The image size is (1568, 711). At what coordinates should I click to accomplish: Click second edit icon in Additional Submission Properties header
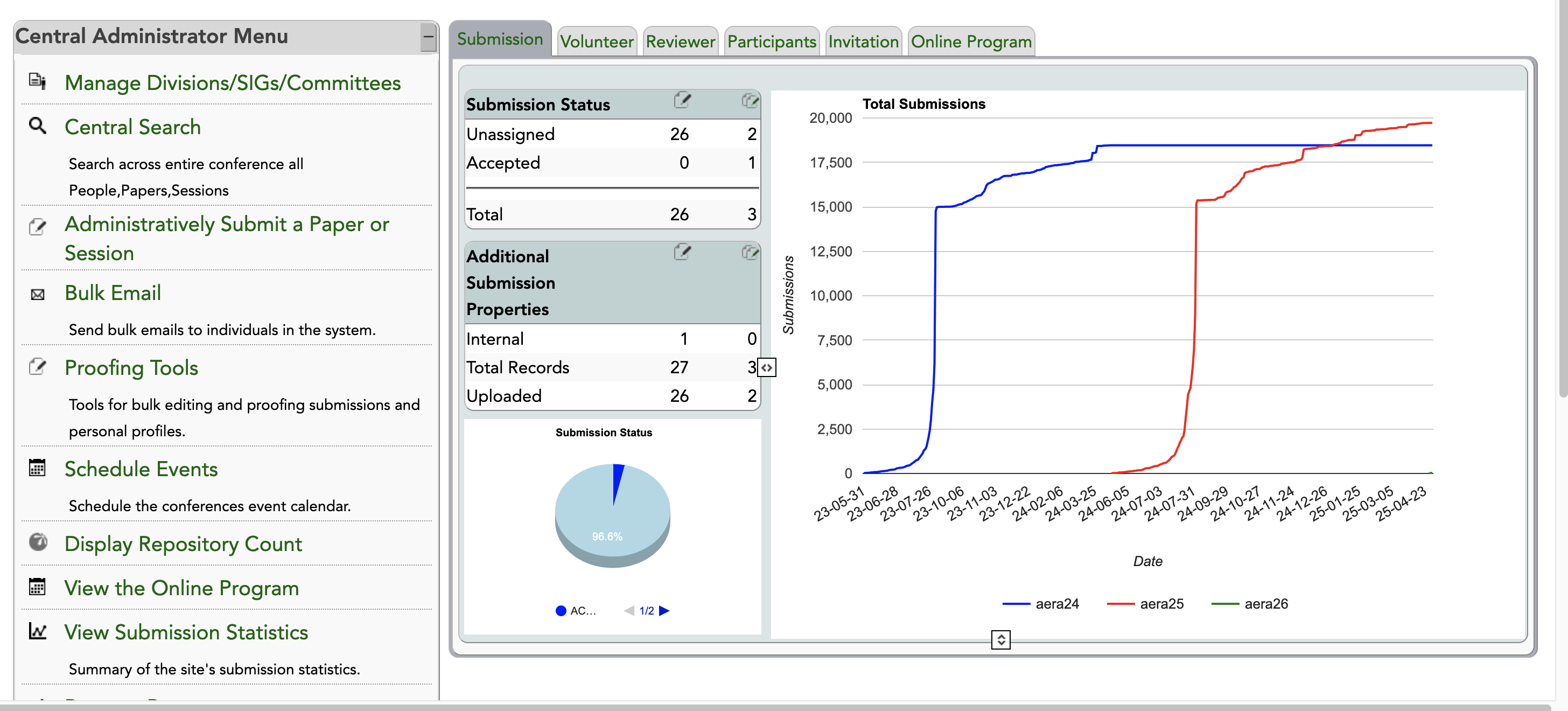pyautogui.click(x=750, y=252)
